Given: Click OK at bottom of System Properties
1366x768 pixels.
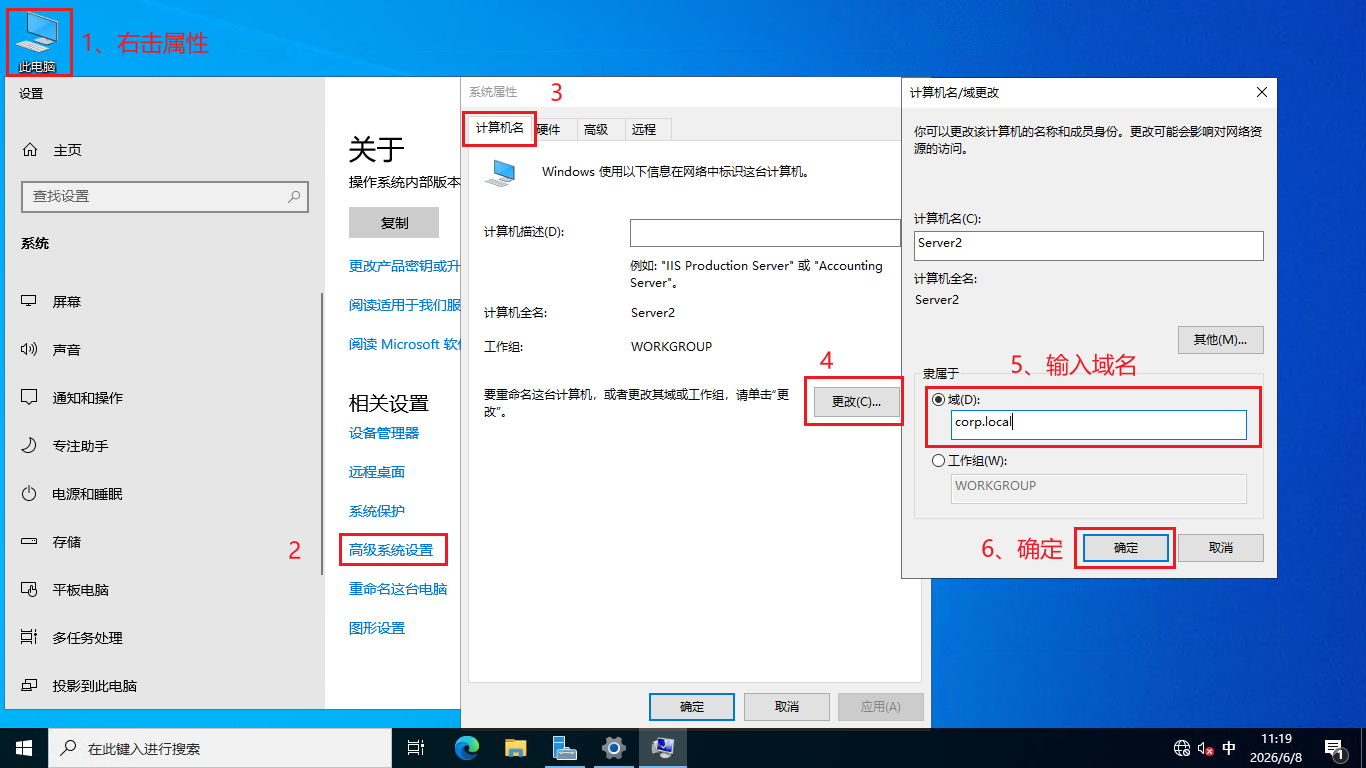Looking at the screenshot, I should click(692, 707).
